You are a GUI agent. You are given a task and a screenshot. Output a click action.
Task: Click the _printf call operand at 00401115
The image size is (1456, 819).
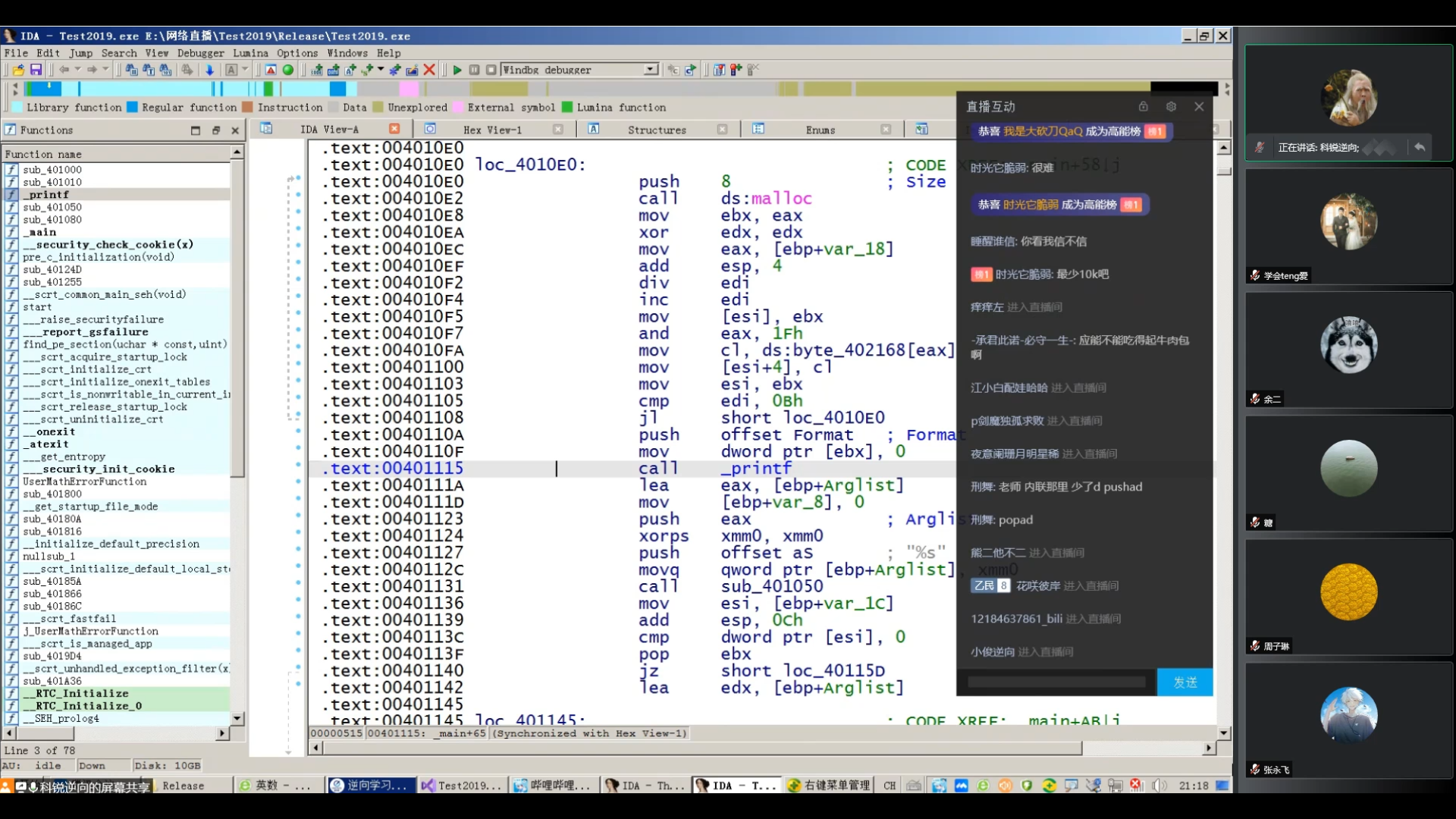pyautogui.click(x=756, y=469)
